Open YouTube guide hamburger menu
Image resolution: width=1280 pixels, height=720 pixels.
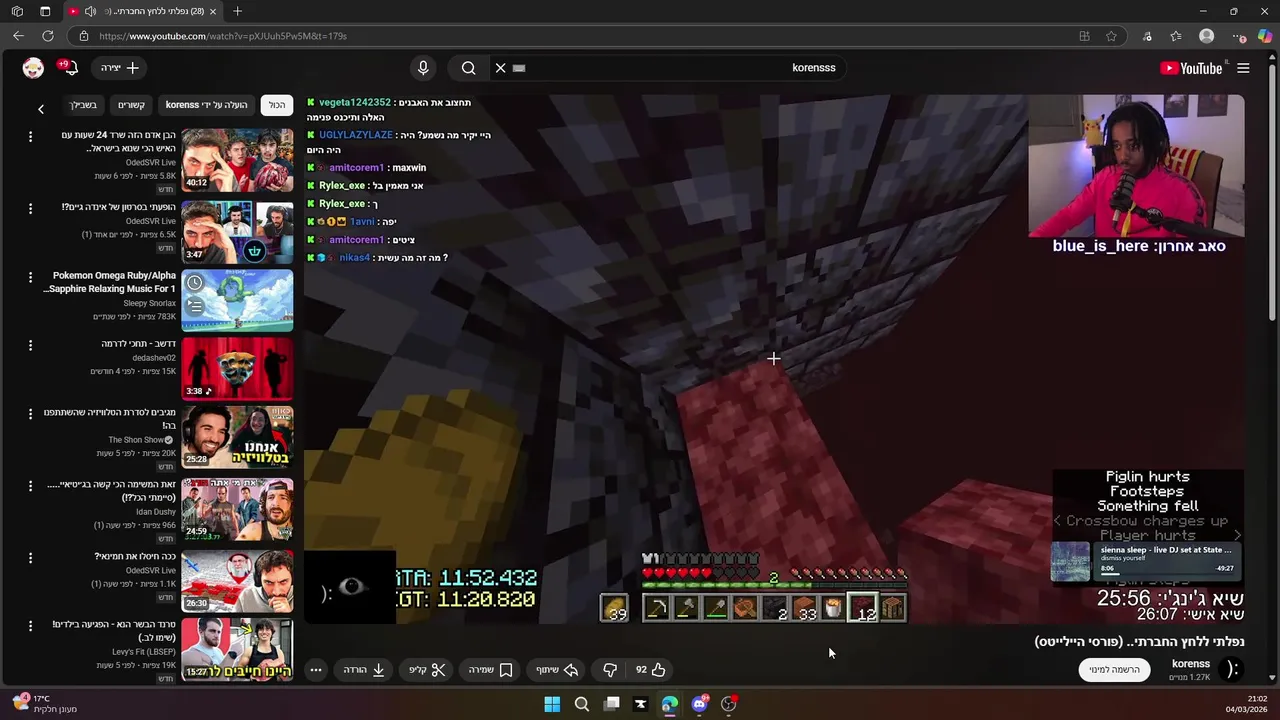coord(1243,68)
